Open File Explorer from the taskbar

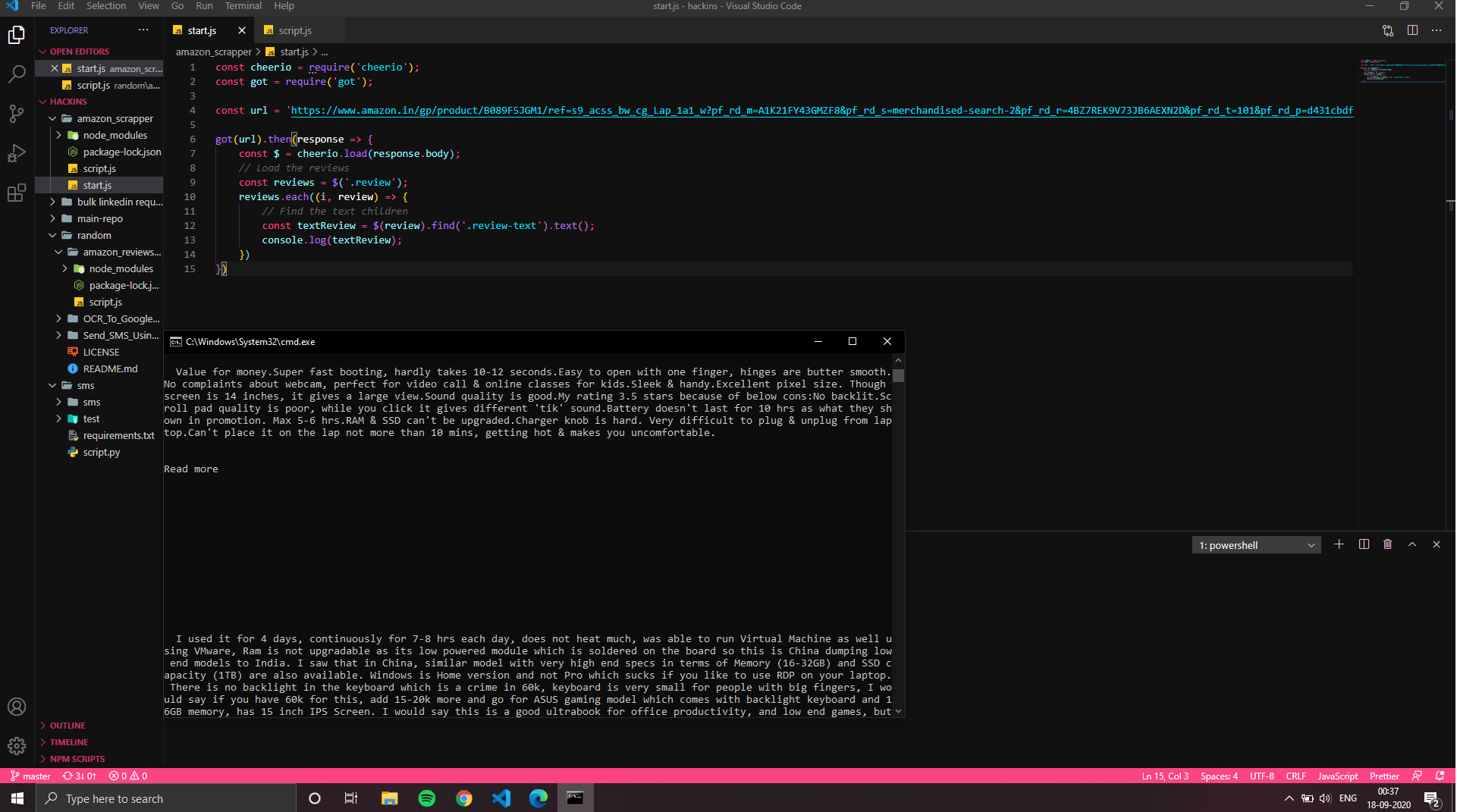(390, 798)
